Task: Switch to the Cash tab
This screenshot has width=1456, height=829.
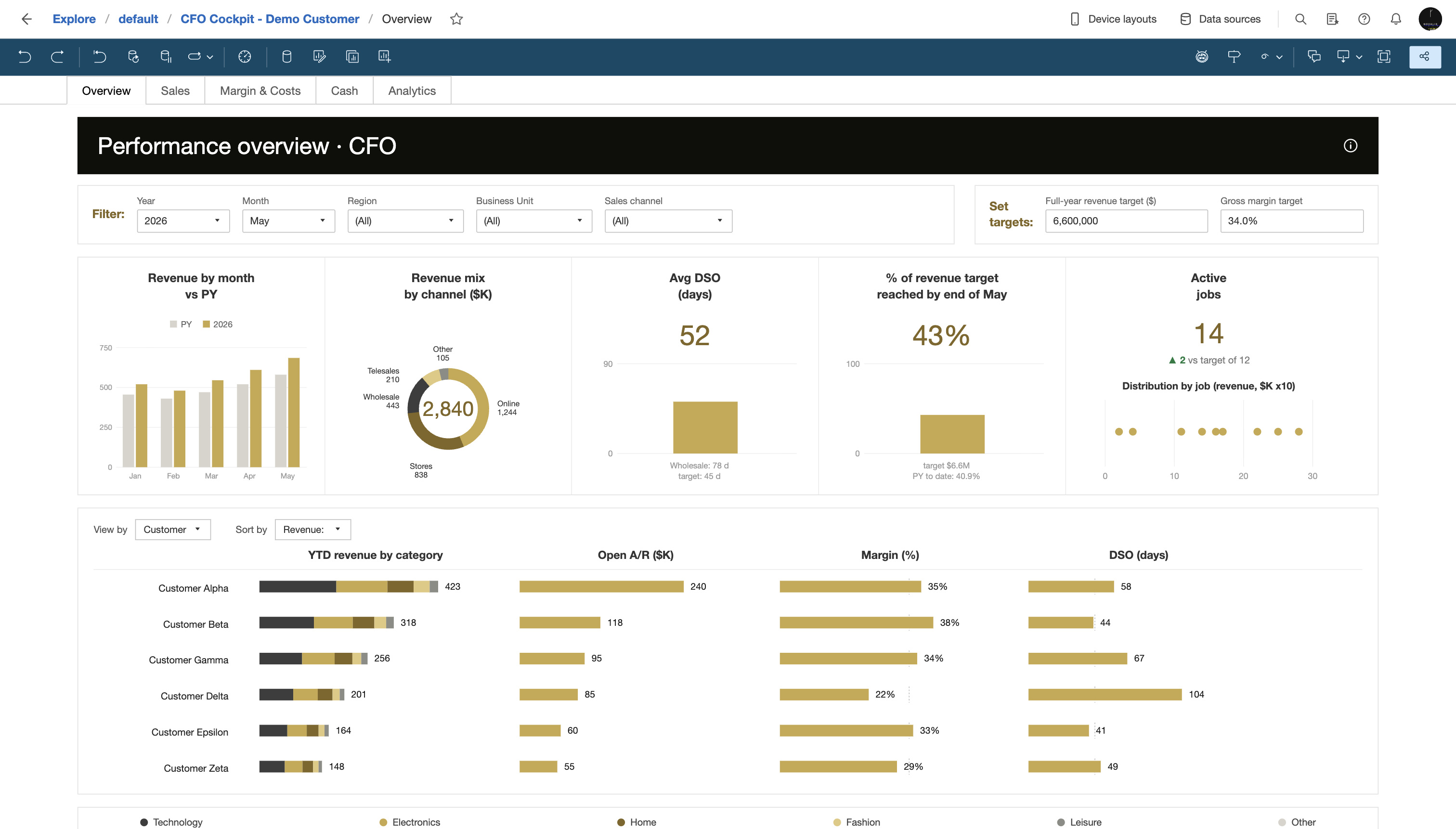Action: [344, 91]
